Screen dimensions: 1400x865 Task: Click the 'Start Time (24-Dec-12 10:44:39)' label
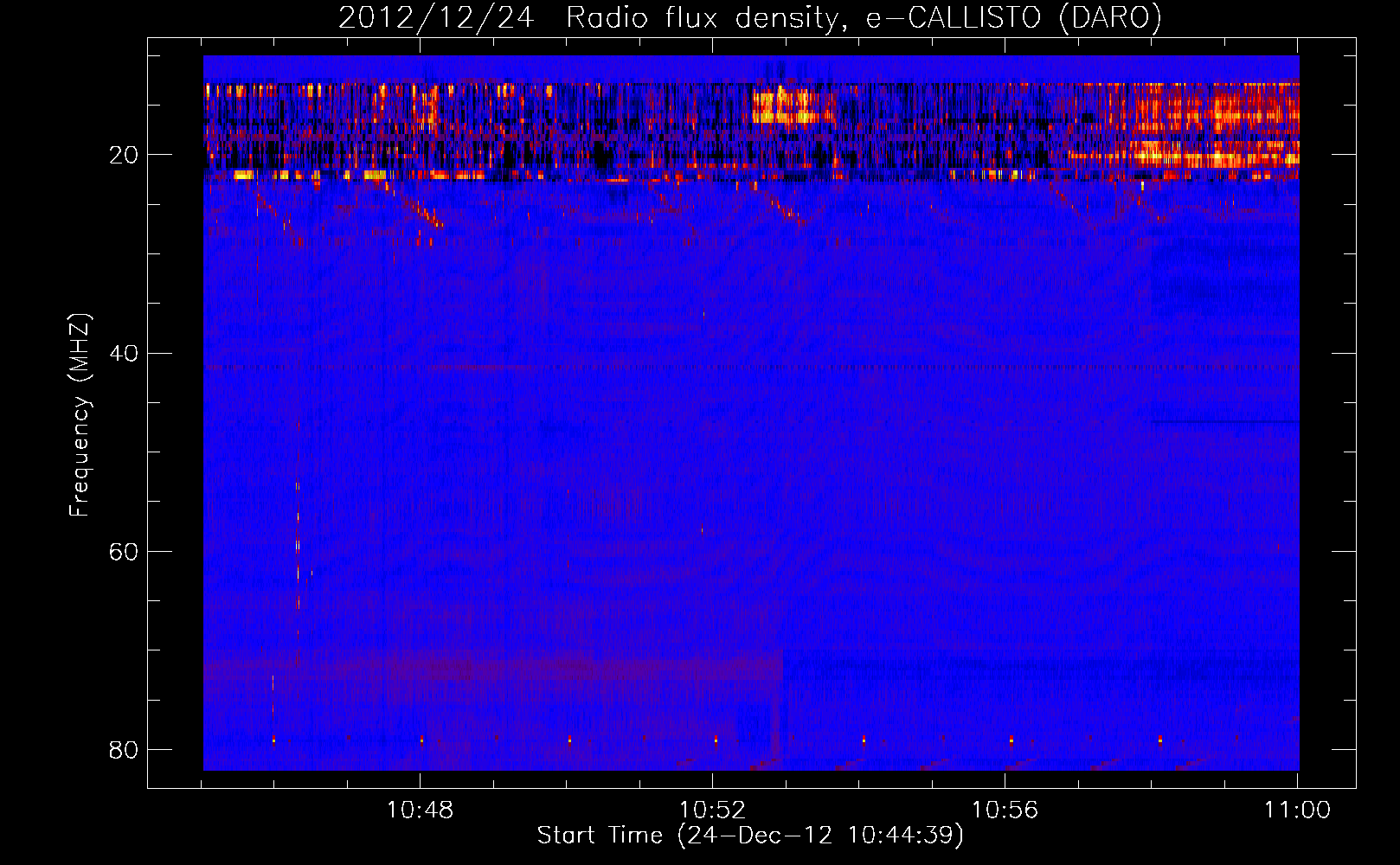point(750,836)
